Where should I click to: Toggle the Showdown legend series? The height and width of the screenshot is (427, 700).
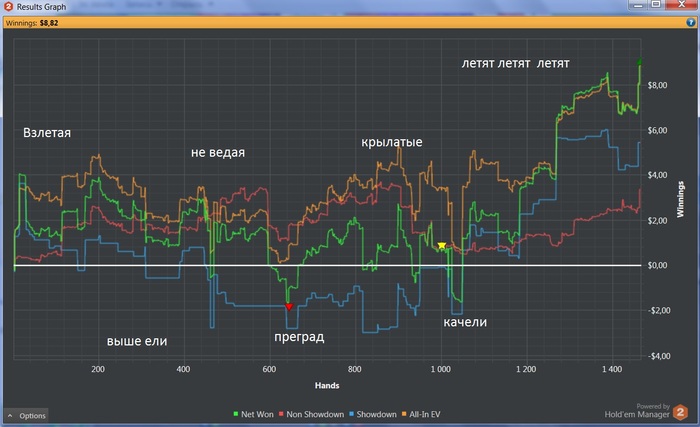pyautogui.click(x=373, y=414)
